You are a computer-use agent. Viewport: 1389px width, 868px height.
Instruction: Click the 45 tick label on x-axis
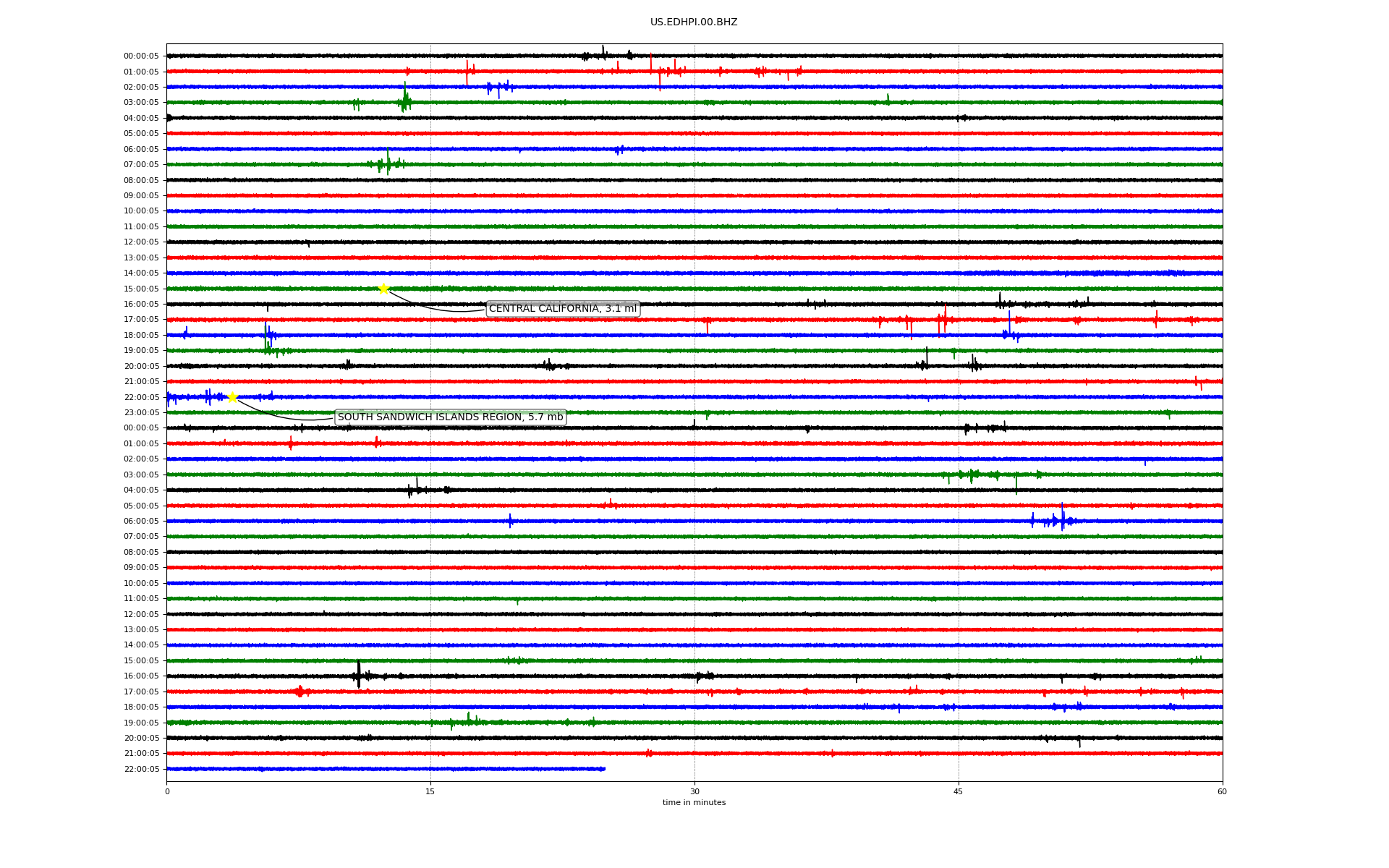[959, 791]
